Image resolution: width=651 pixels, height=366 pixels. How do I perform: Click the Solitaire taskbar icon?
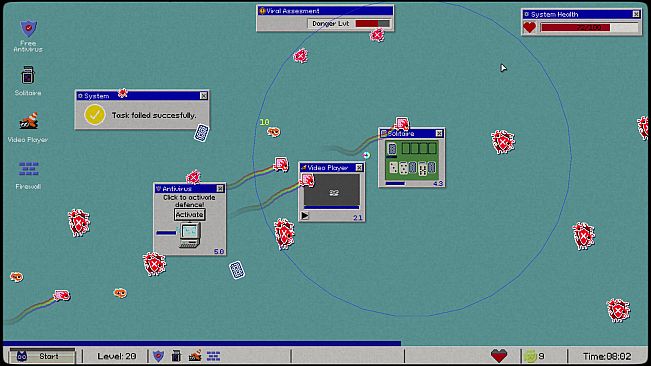coord(176,356)
